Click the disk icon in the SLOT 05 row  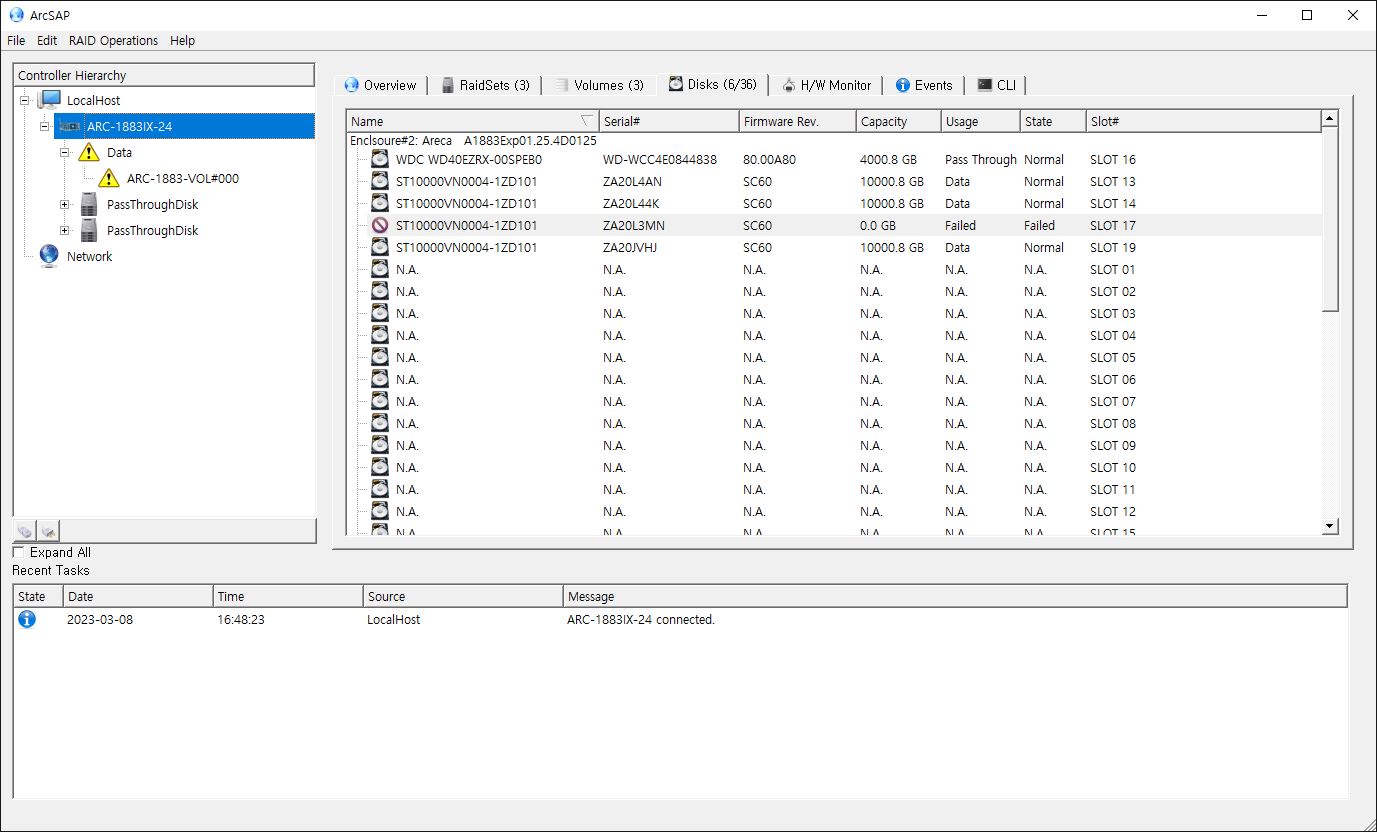point(380,357)
